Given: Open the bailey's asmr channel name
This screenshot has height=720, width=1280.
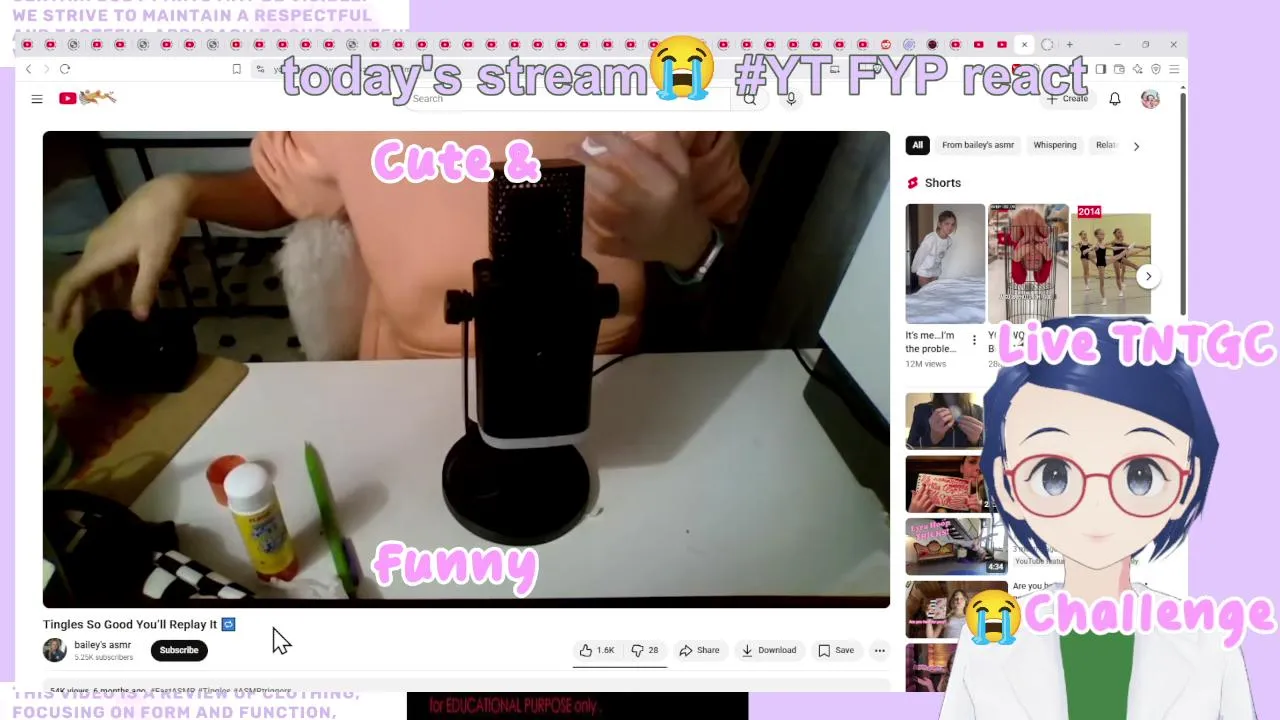Looking at the screenshot, I should tap(102, 645).
